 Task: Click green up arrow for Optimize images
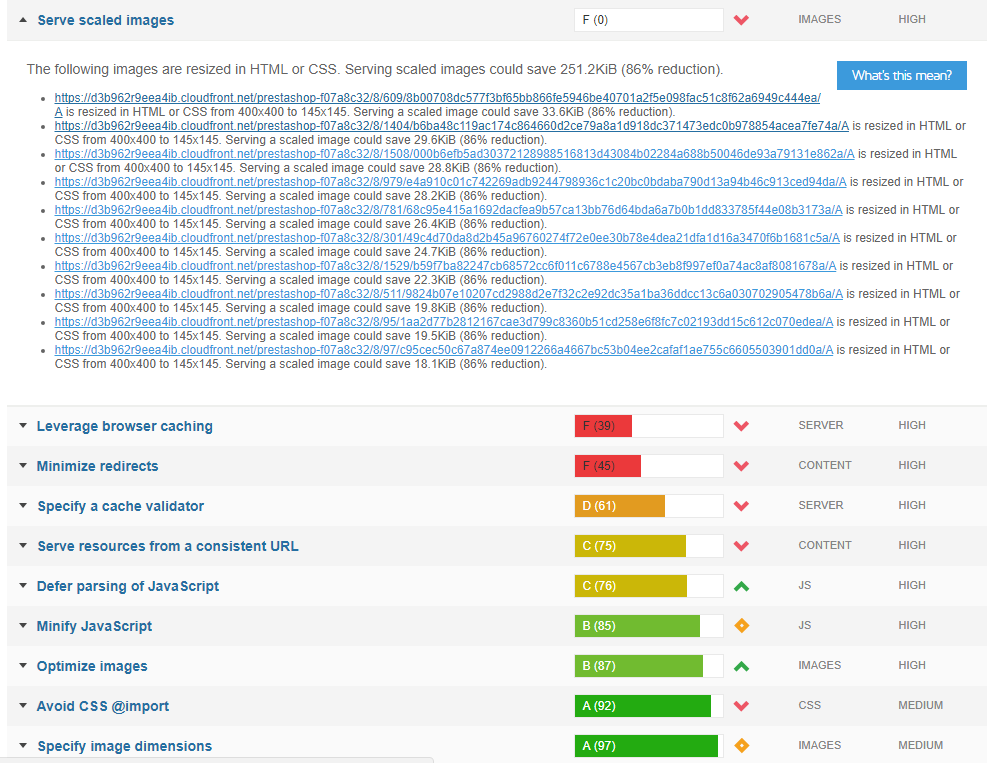click(x=741, y=666)
